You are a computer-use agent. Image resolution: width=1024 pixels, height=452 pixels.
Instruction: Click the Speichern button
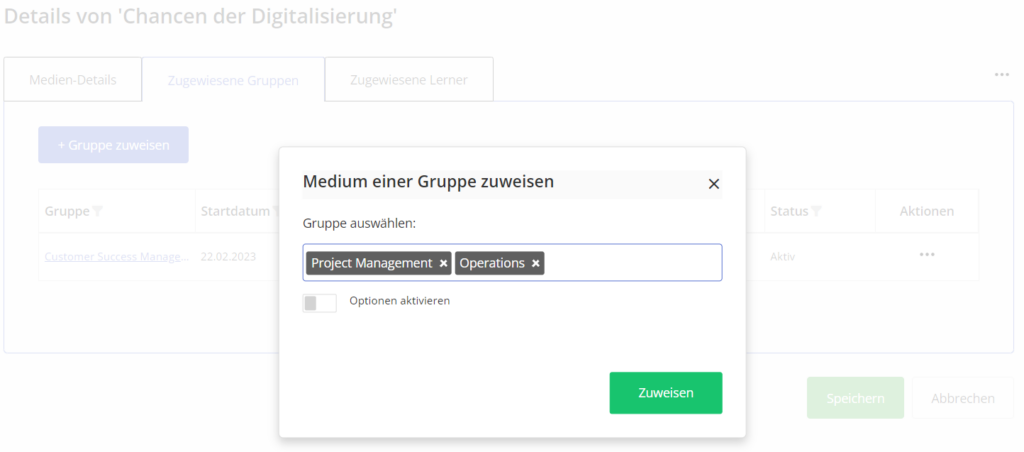coord(855,398)
